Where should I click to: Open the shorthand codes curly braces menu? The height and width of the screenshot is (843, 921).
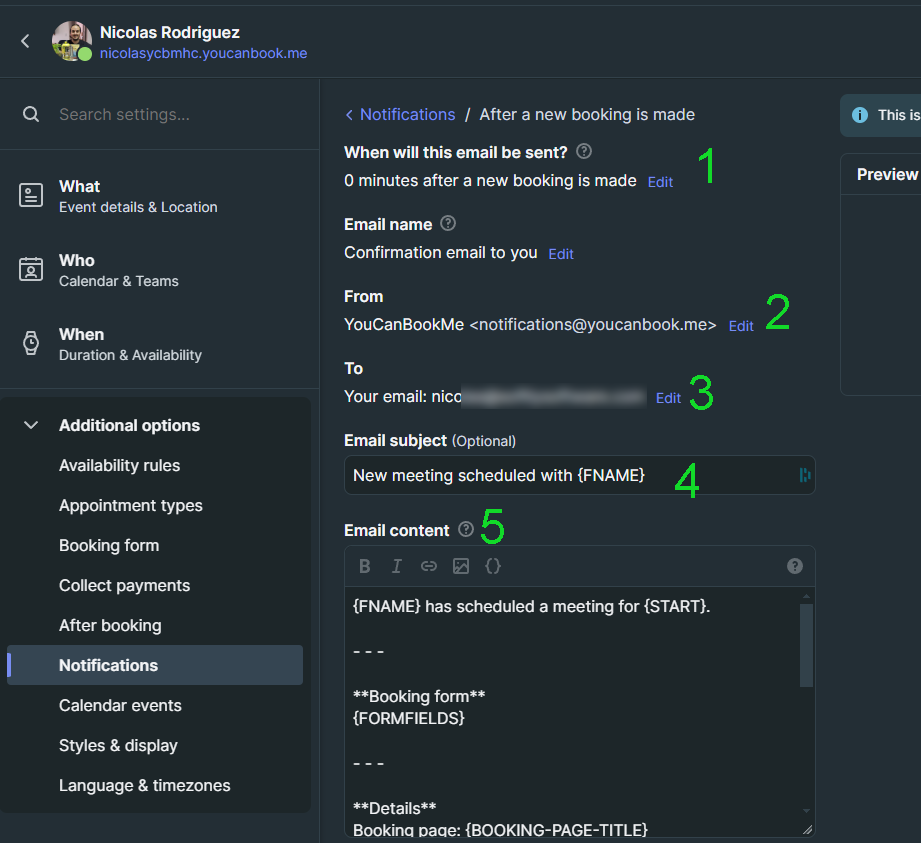pyautogui.click(x=493, y=566)
